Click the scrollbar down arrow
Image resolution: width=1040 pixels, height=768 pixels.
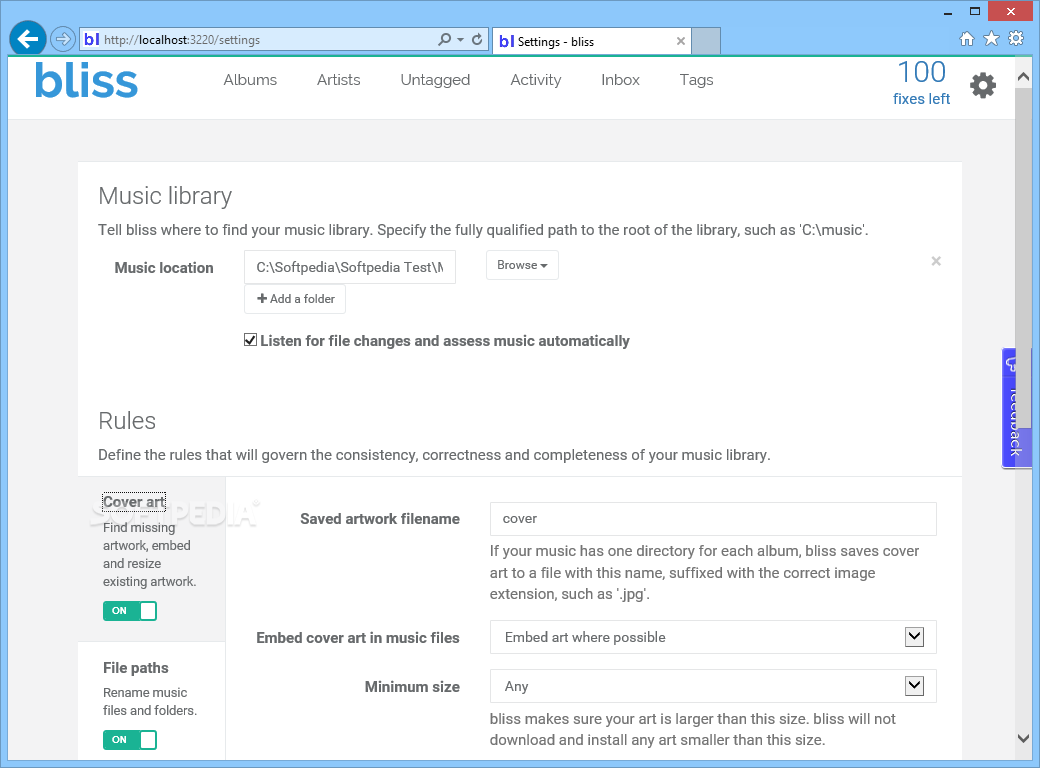tap(1023, 738)
